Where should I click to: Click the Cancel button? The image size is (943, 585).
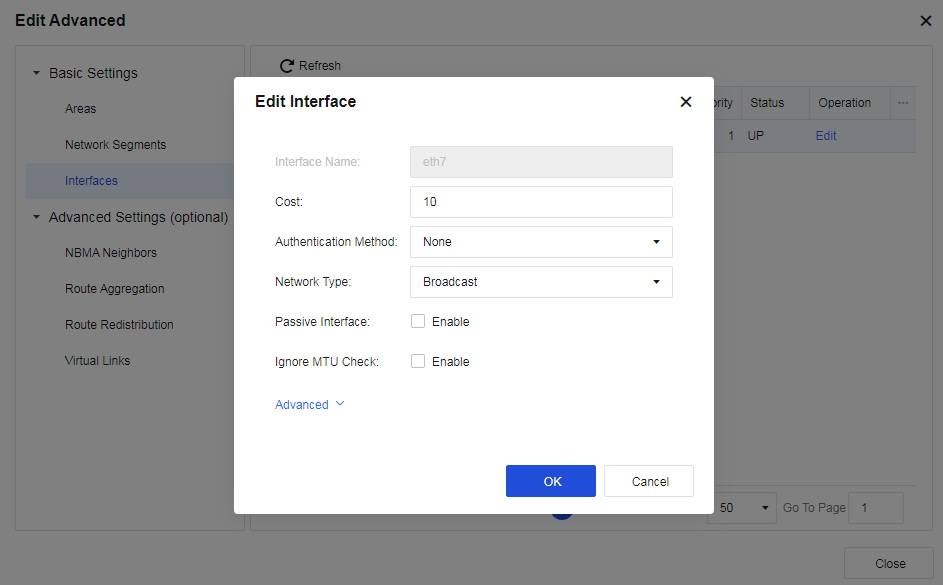tap(649, 481)
